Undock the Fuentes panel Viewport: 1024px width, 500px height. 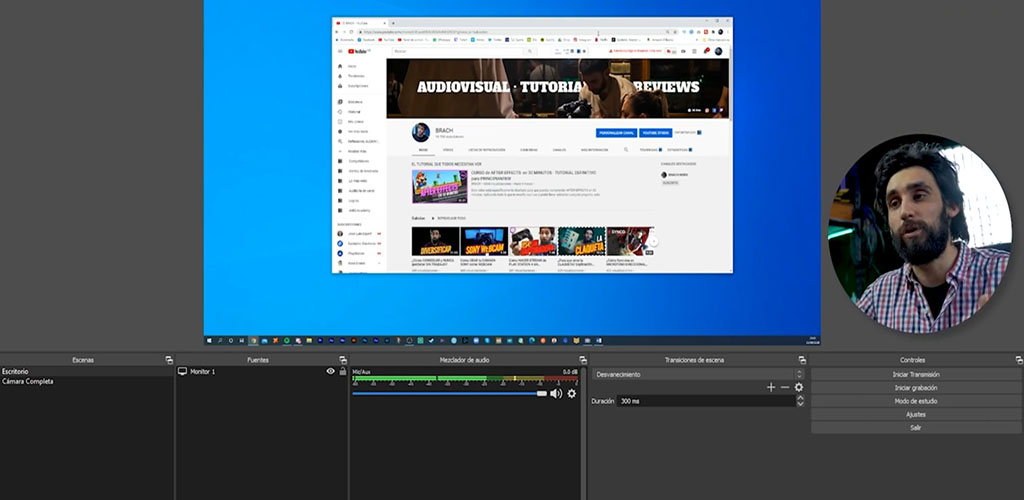(x=343, y=360)
